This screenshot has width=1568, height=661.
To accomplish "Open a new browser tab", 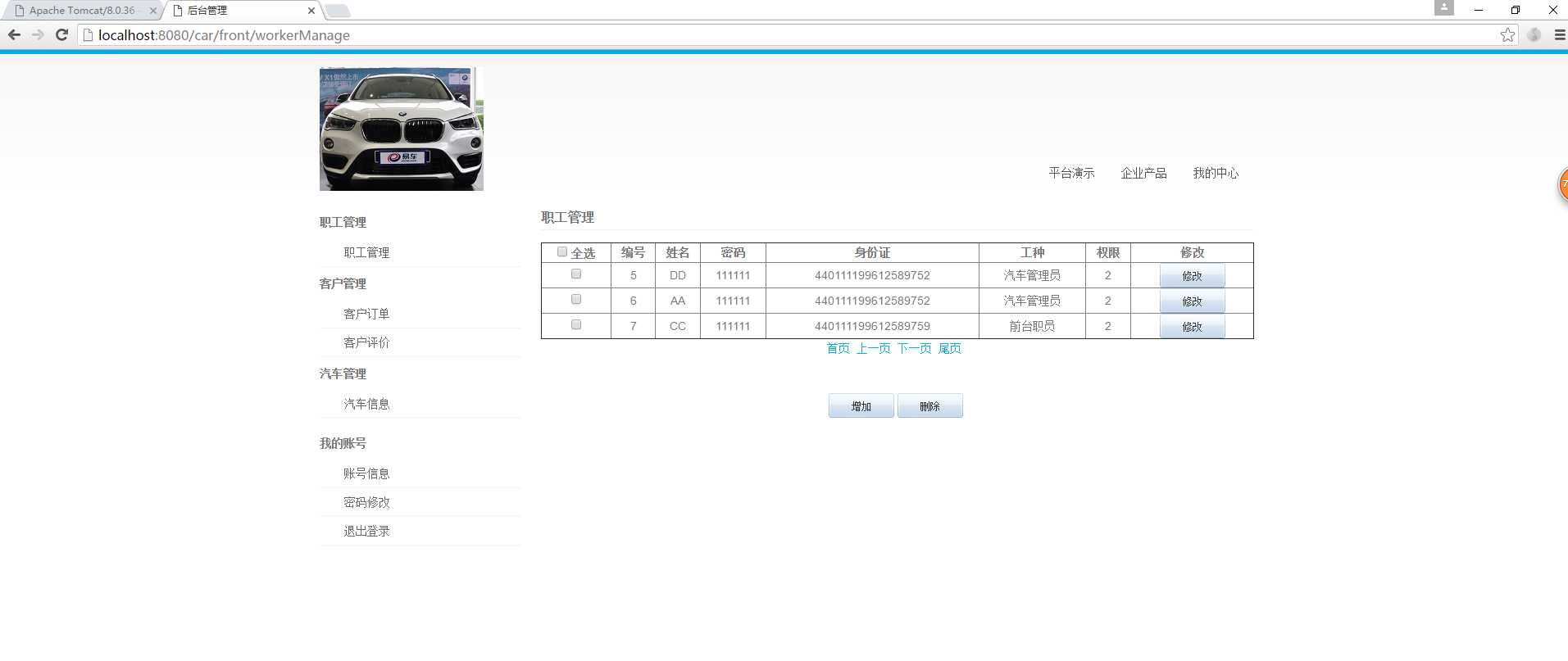I will [x=337, y=11].
